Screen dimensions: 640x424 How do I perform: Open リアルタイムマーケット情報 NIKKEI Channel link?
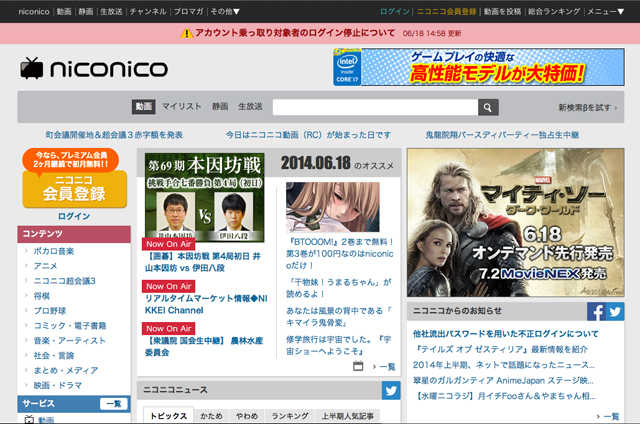tap(206, 304)
